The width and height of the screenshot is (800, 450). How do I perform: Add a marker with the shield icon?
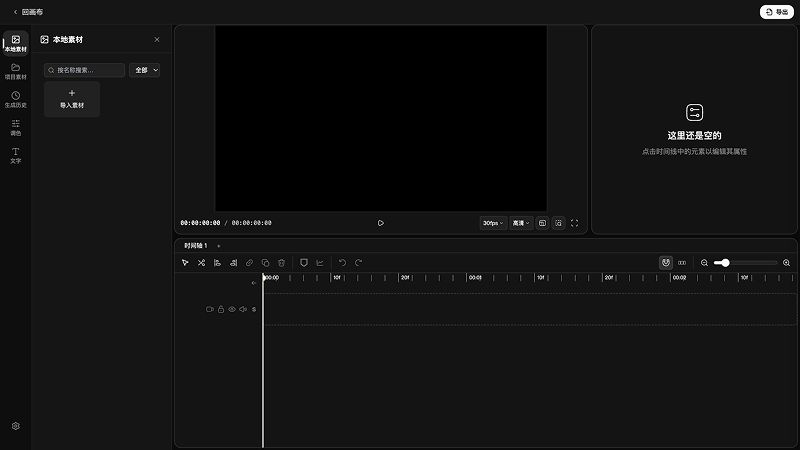coord(304,263)
